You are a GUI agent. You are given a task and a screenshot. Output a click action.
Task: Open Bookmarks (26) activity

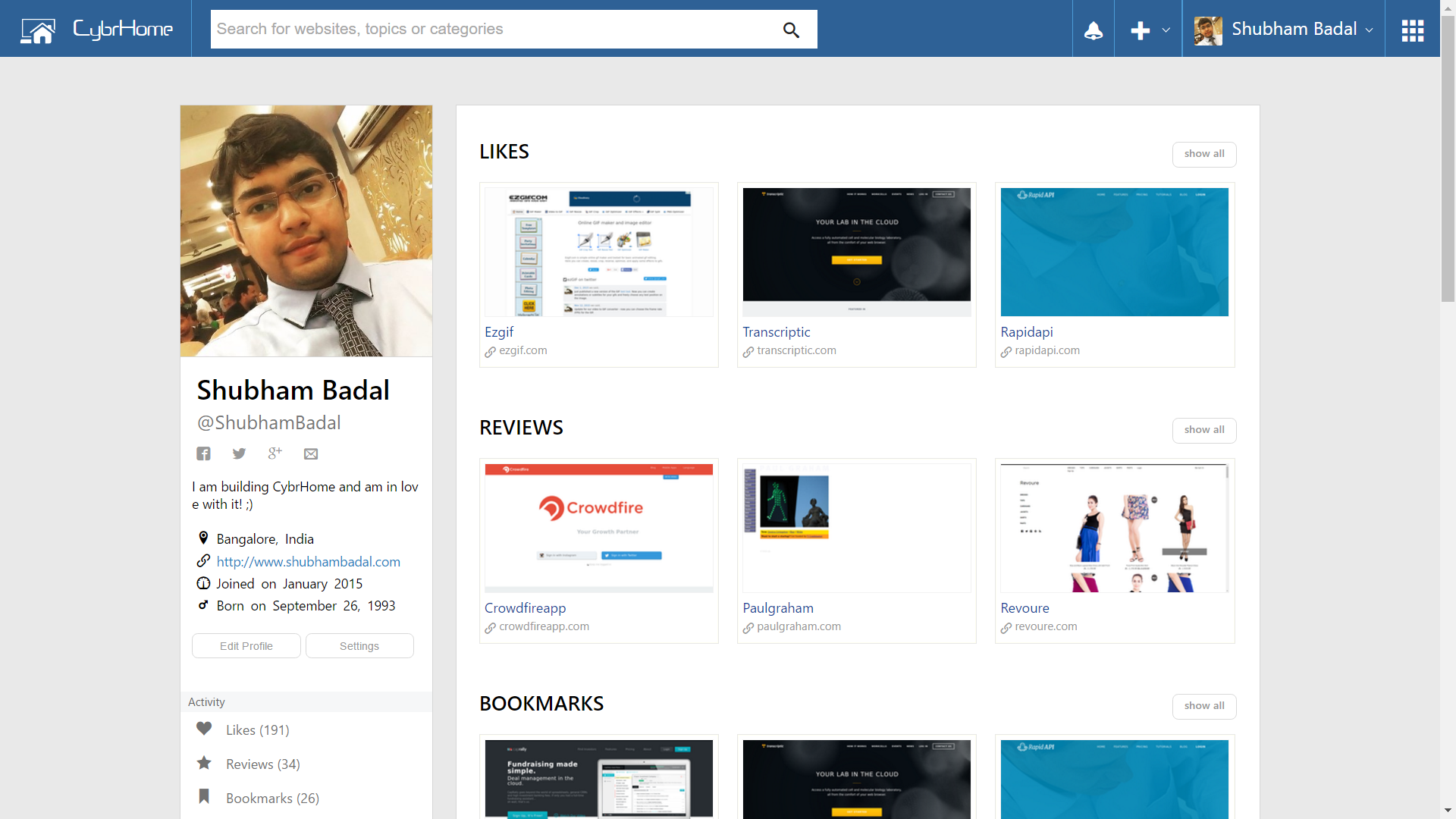pyautogui.click(x=272, y=799)
